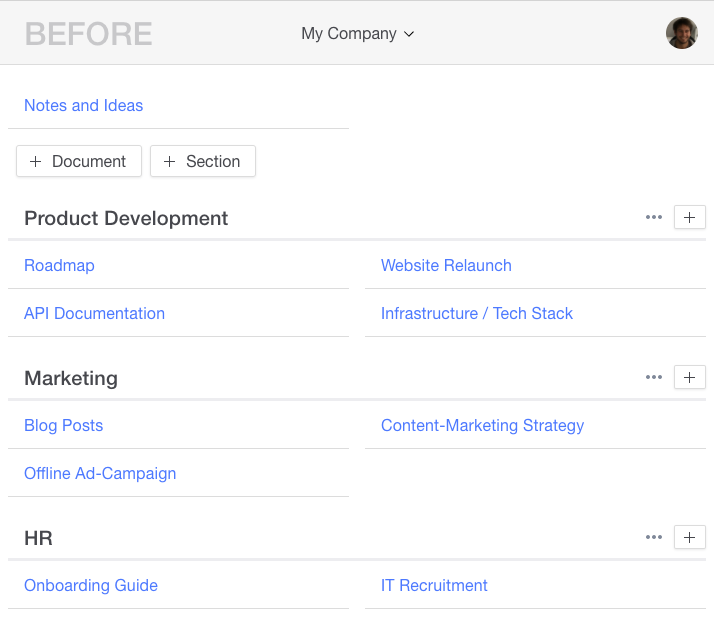This screenshot has height=623, width=714.
Task: Open the Website Relaunch document
Action: pos(446,266)
